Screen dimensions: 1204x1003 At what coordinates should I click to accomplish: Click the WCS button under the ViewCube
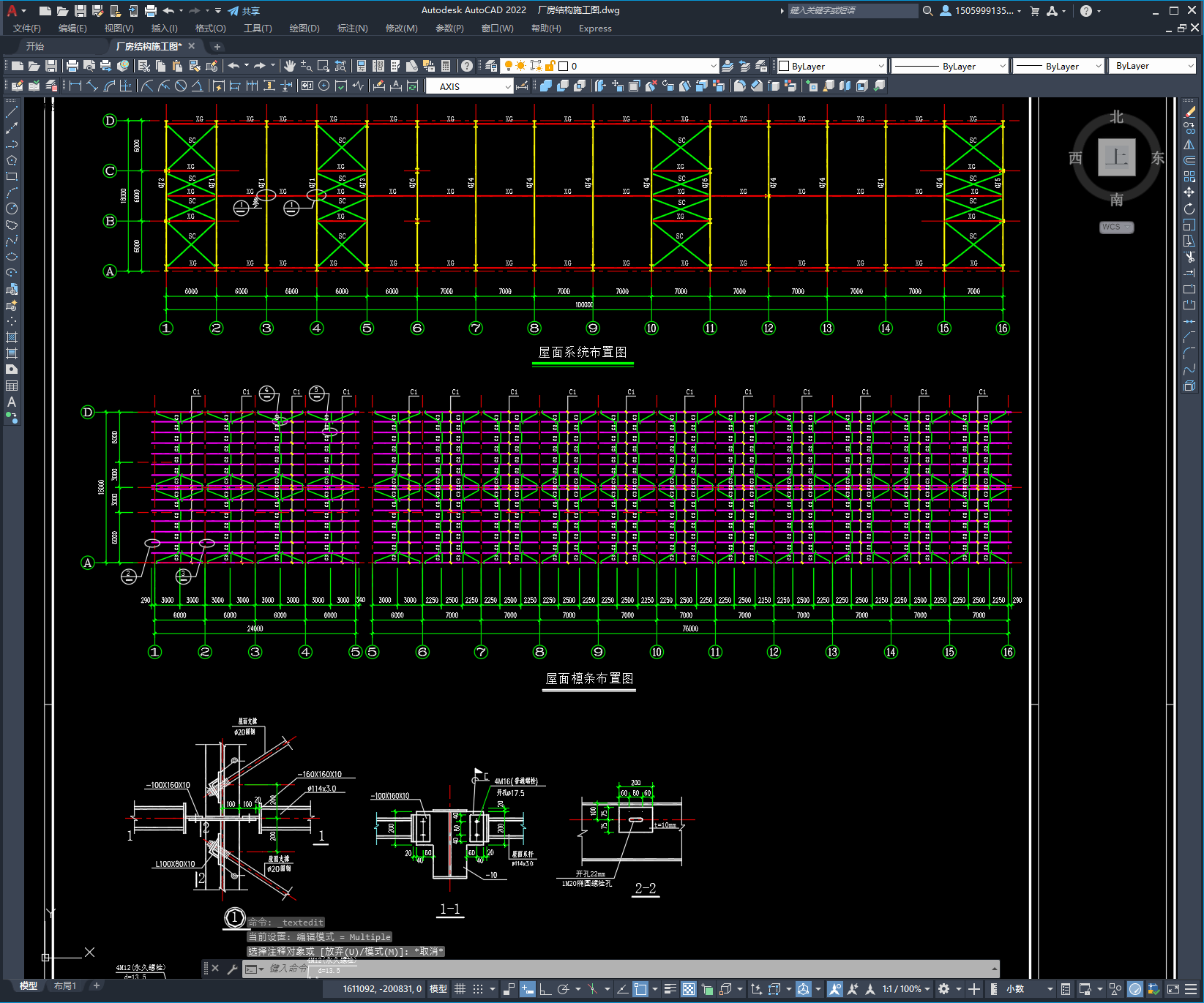pos(1116,227)
